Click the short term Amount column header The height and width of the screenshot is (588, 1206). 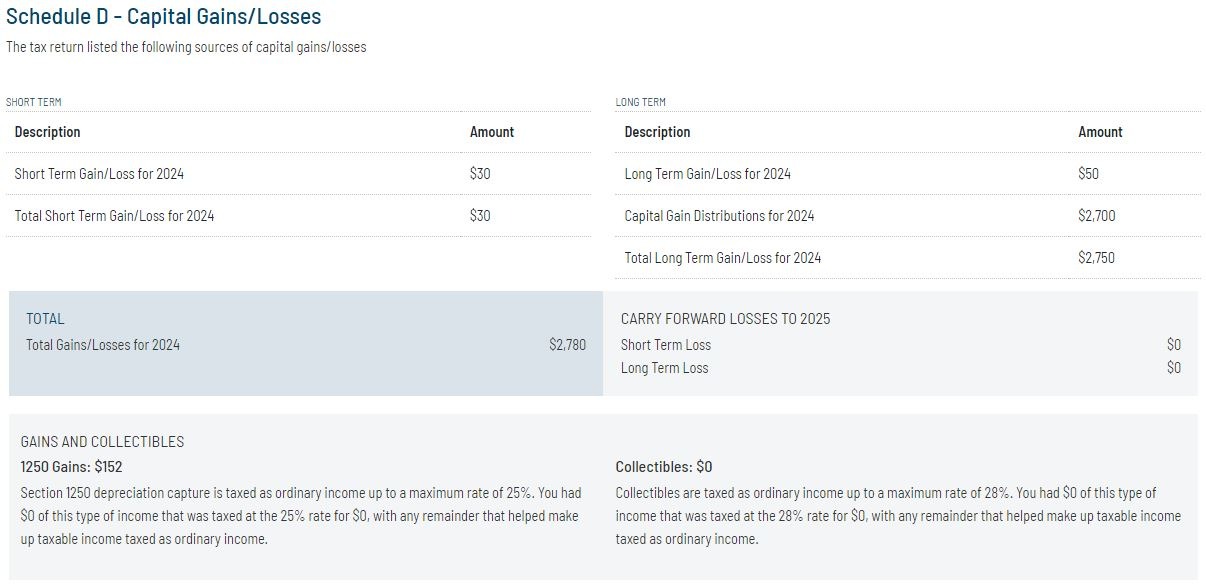(x=491, y=132)
